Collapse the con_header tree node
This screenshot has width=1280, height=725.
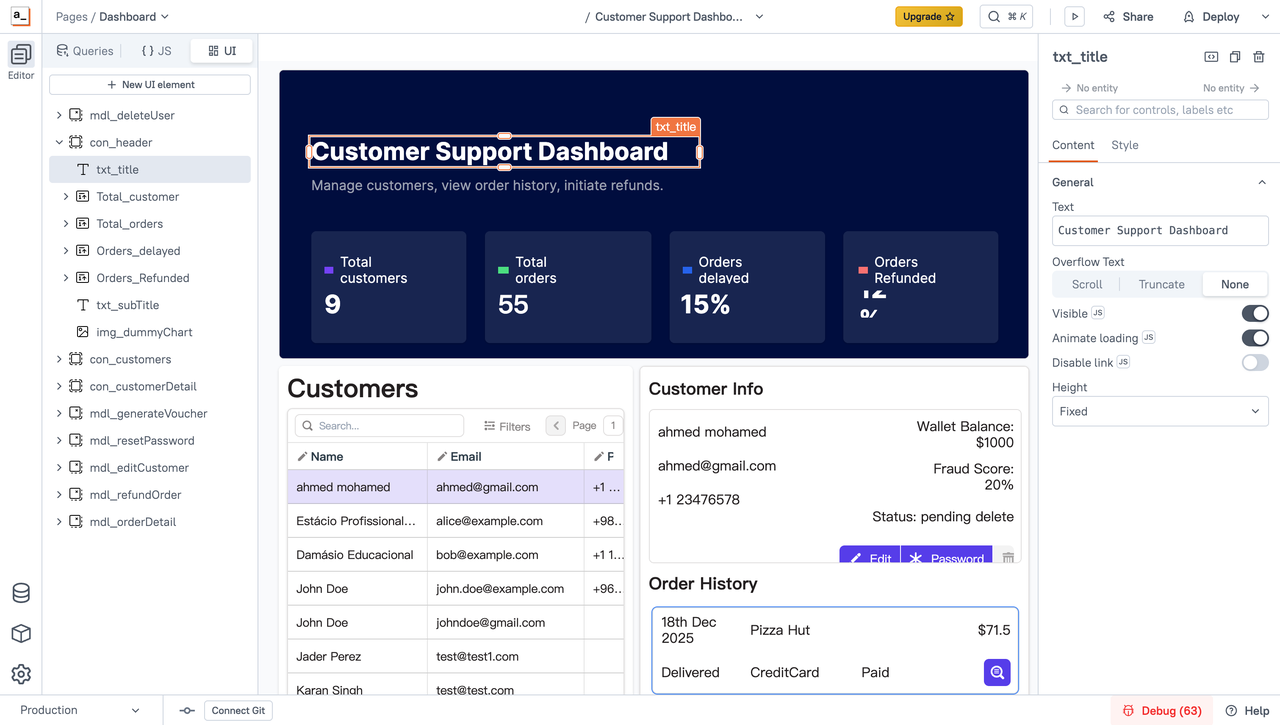pos(59,143)
